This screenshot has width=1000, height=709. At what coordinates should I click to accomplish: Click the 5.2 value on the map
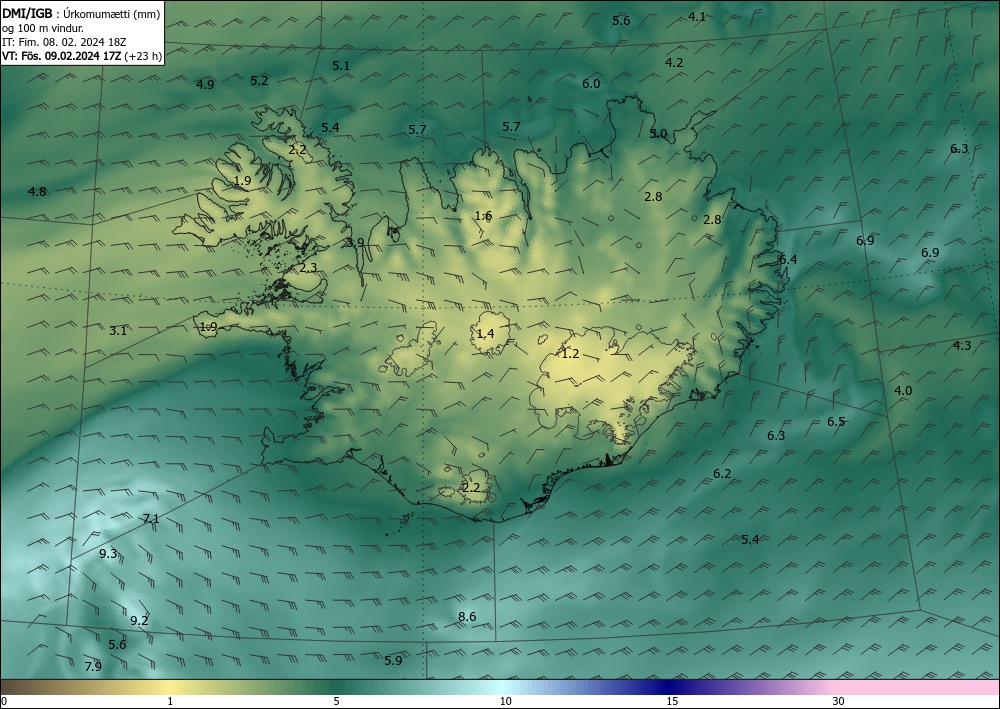259,80
